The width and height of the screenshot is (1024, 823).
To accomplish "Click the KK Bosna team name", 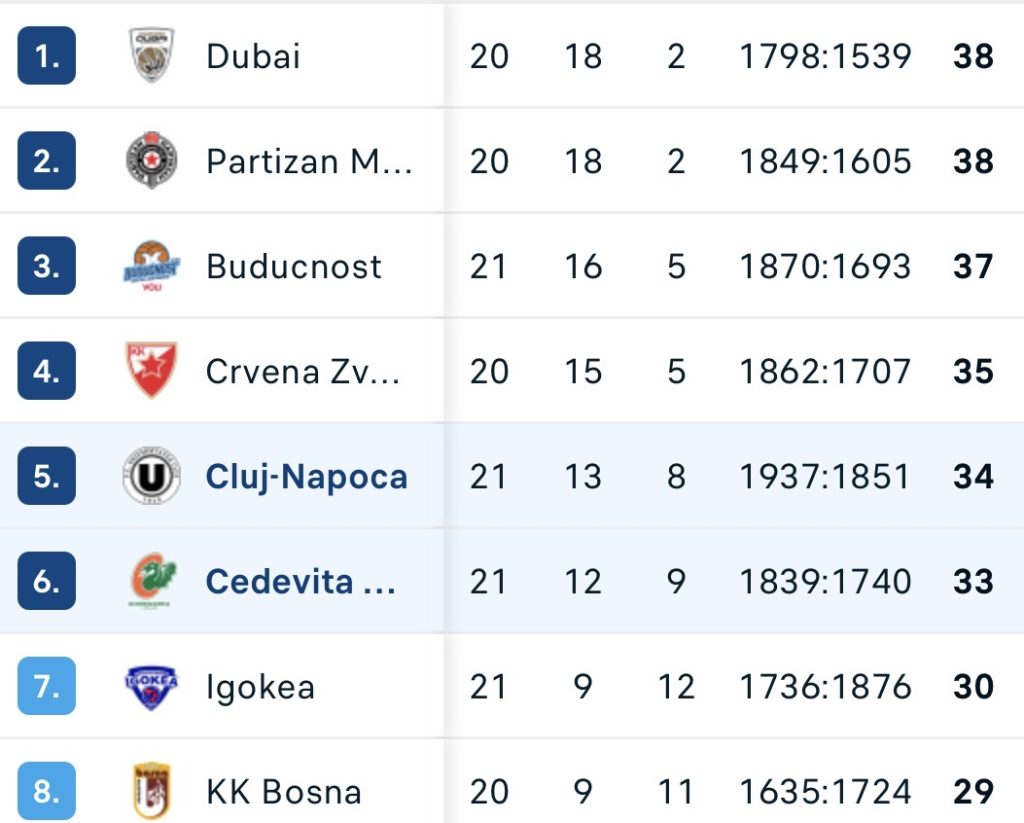I will [x=283, y=792].
